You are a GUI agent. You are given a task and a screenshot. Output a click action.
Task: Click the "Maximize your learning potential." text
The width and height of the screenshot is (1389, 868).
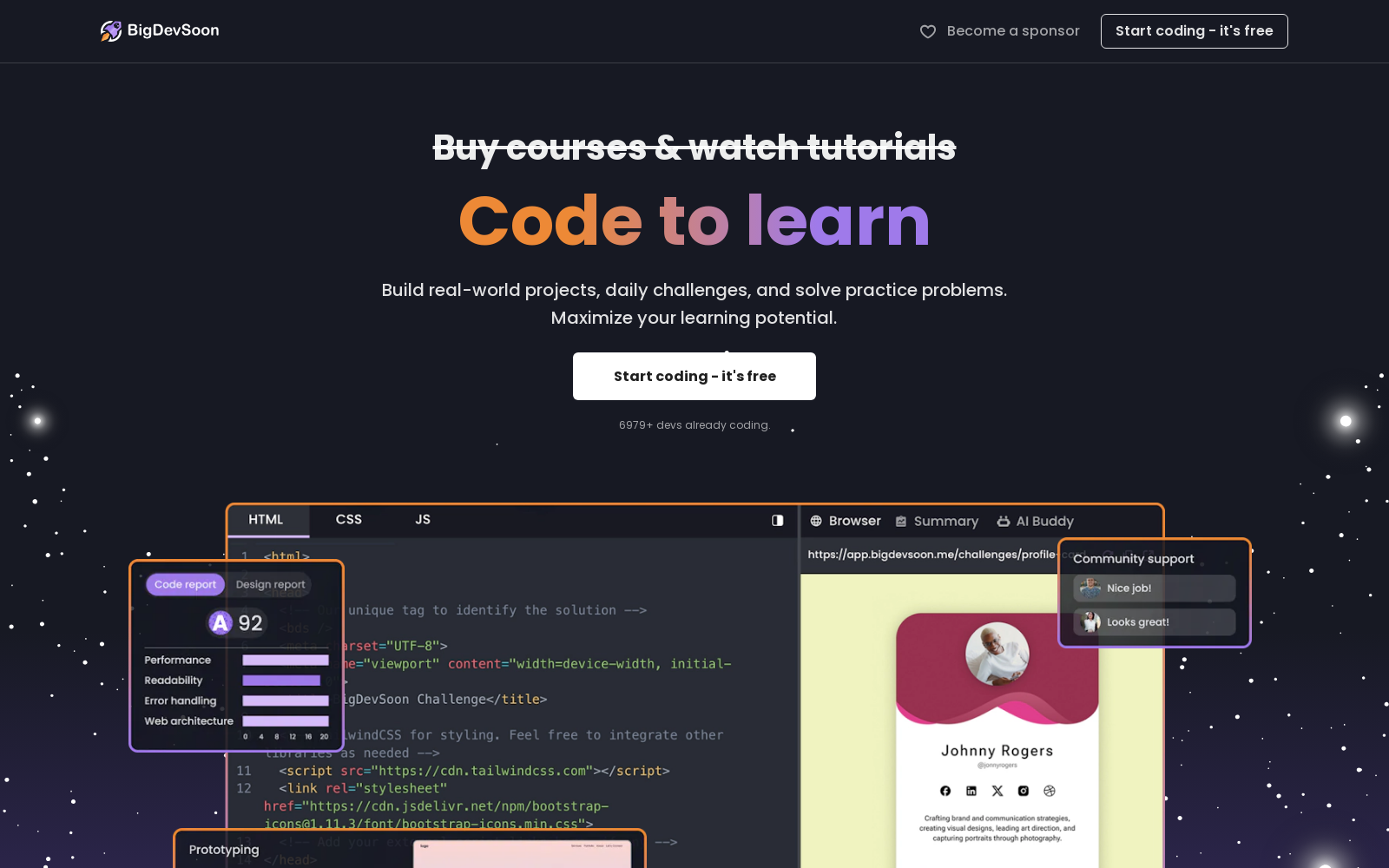[x=694, y=318]
